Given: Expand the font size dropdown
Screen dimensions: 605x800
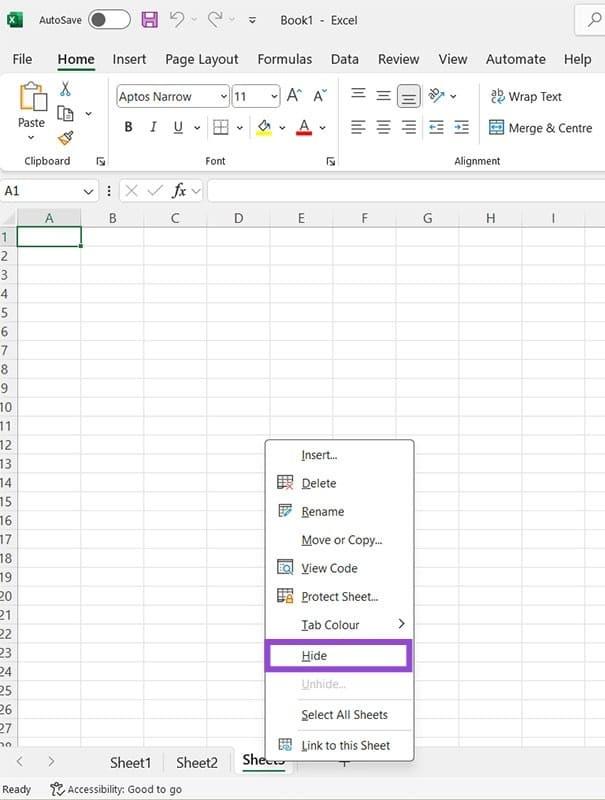Looking at the screenshot, I should tap(273, 97).
